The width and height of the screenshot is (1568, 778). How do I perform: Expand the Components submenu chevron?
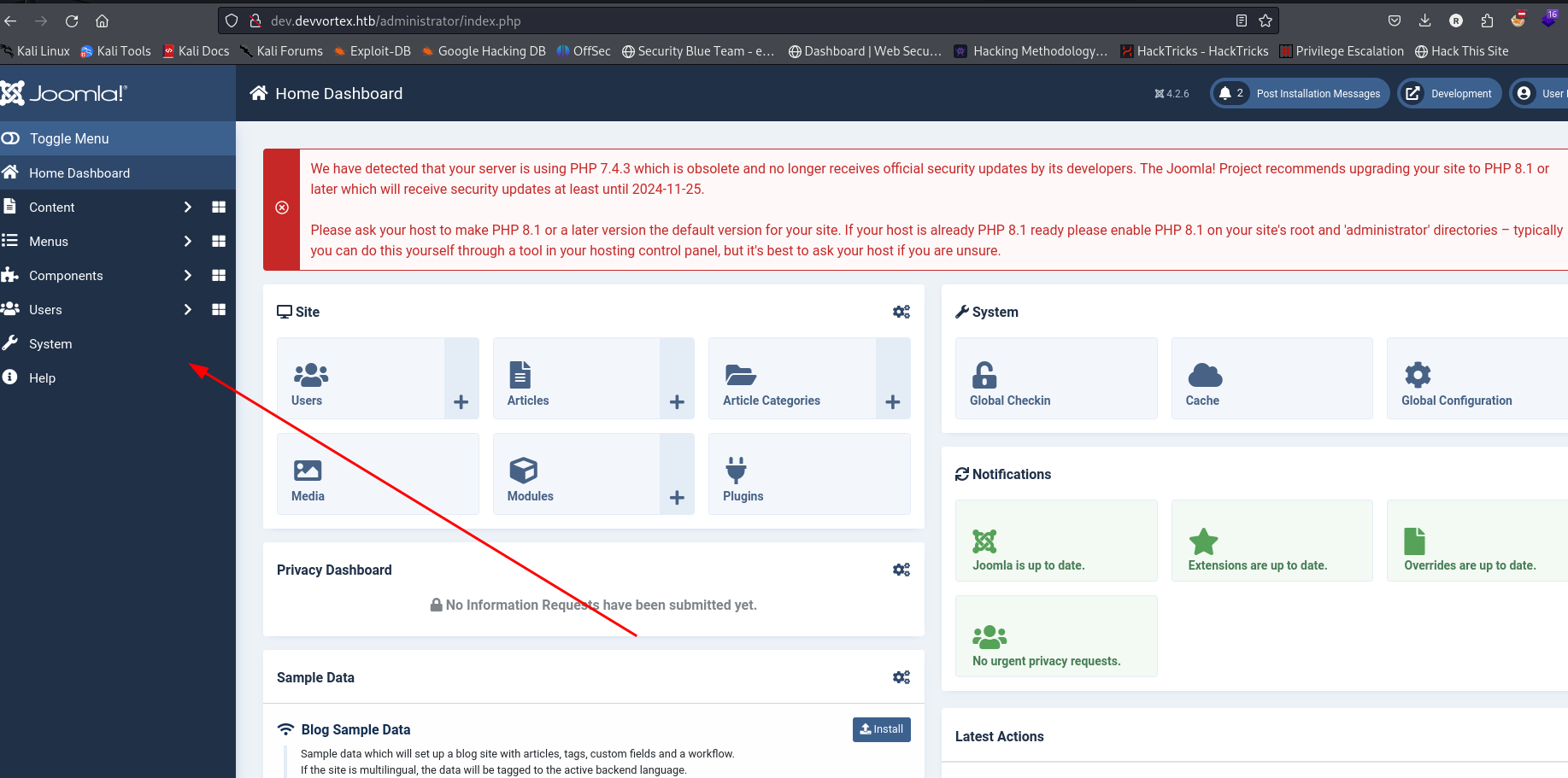[187, 276]
